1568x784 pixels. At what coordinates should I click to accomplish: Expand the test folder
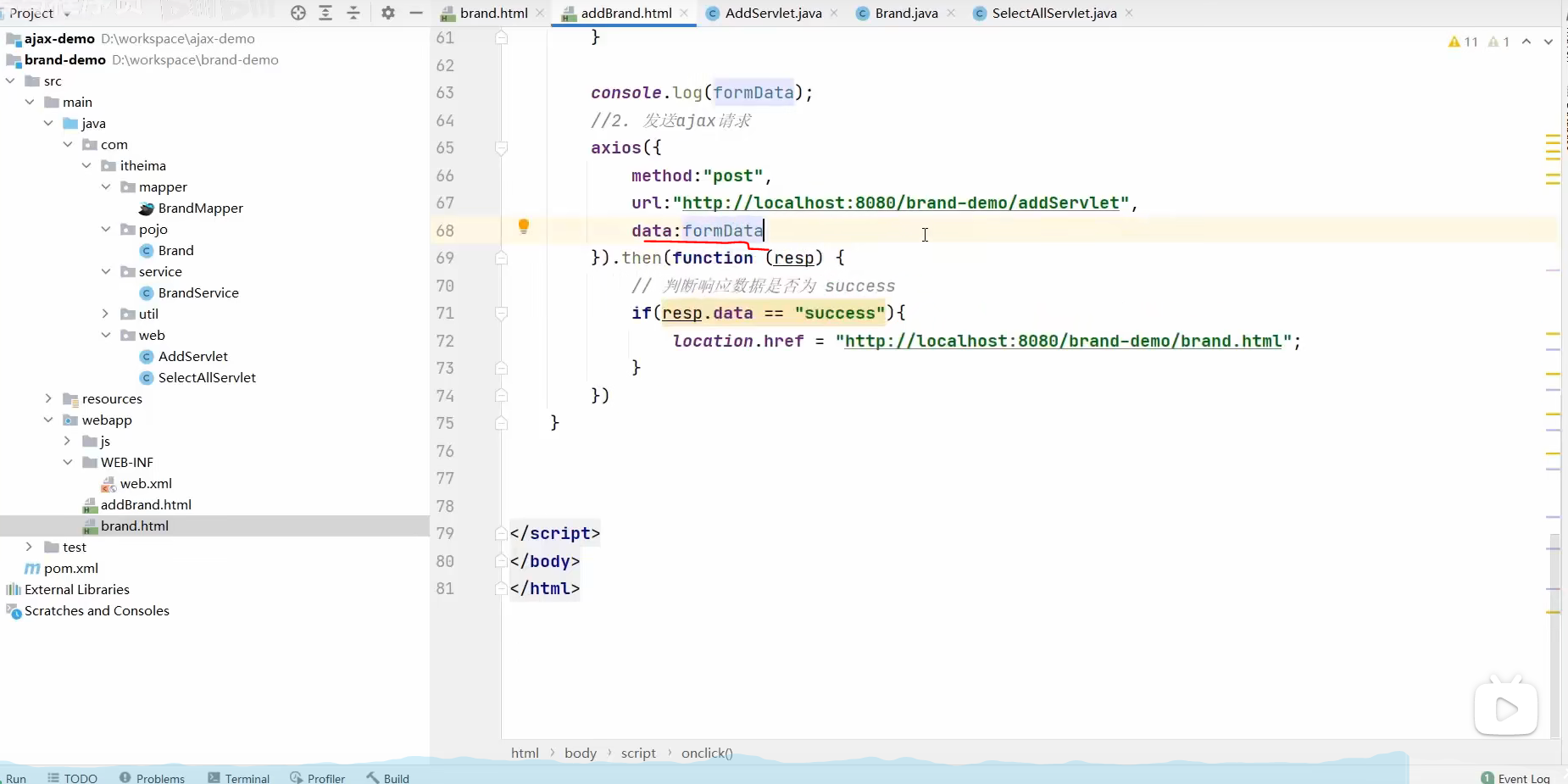pos(30,547)
